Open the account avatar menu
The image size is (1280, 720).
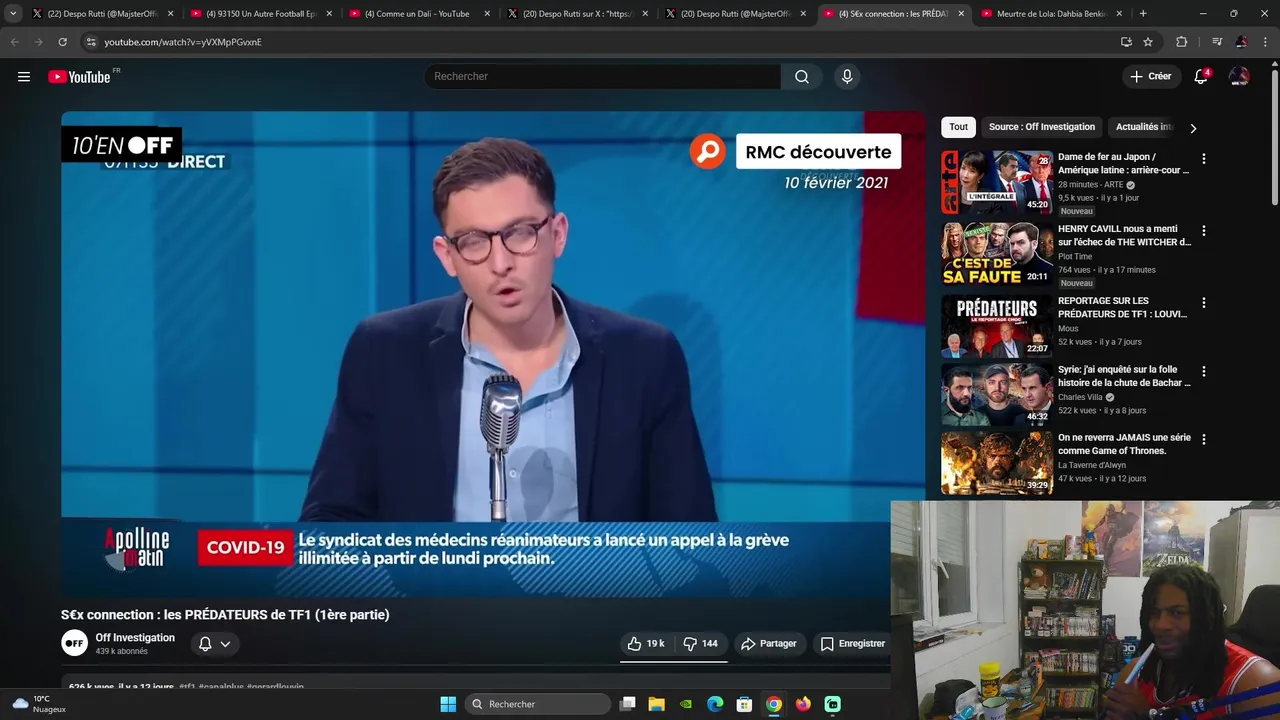1239,77
